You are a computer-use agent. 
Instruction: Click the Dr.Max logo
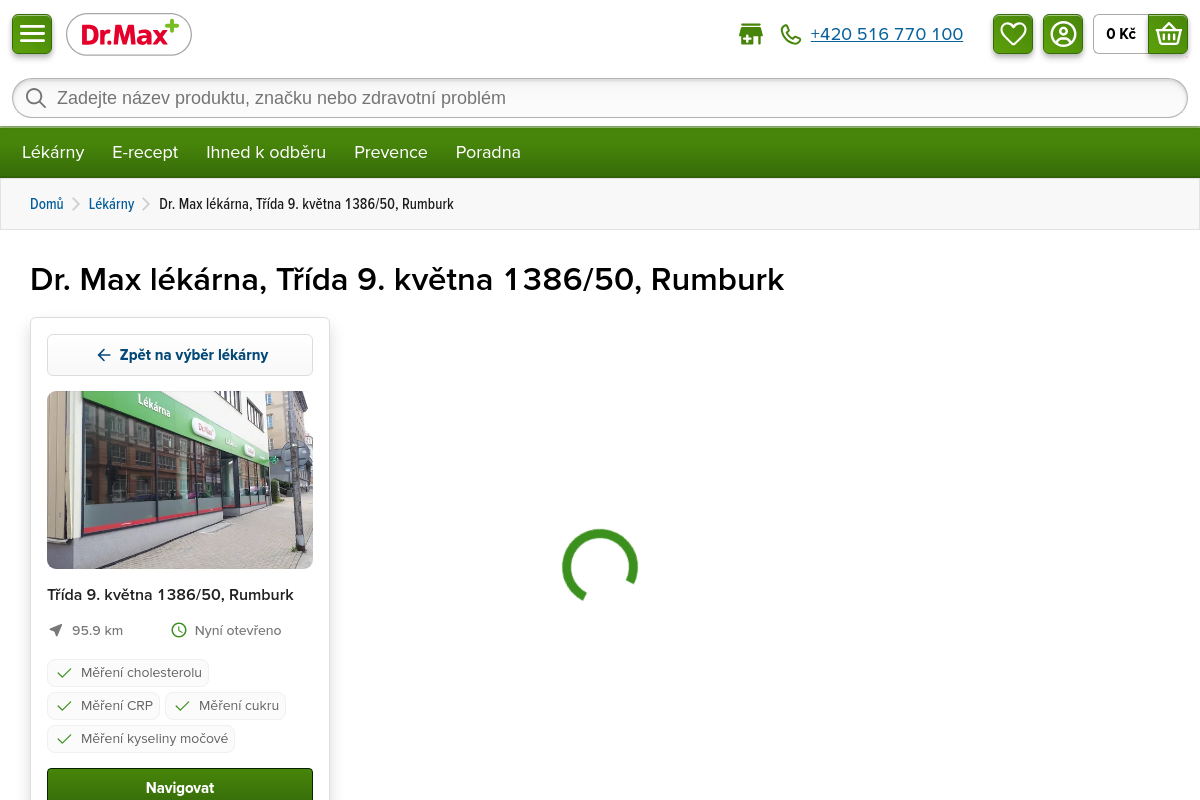129,35
